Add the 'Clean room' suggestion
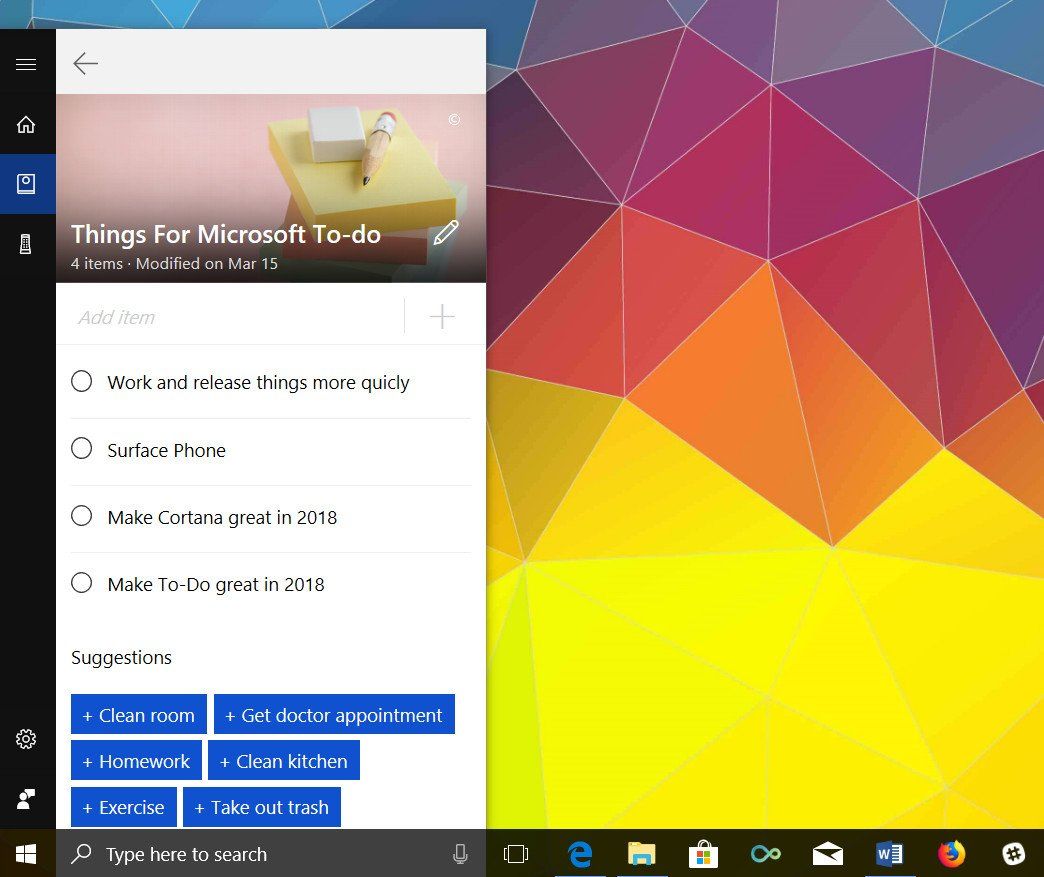The image size is (1044, 877). (138, 714)
